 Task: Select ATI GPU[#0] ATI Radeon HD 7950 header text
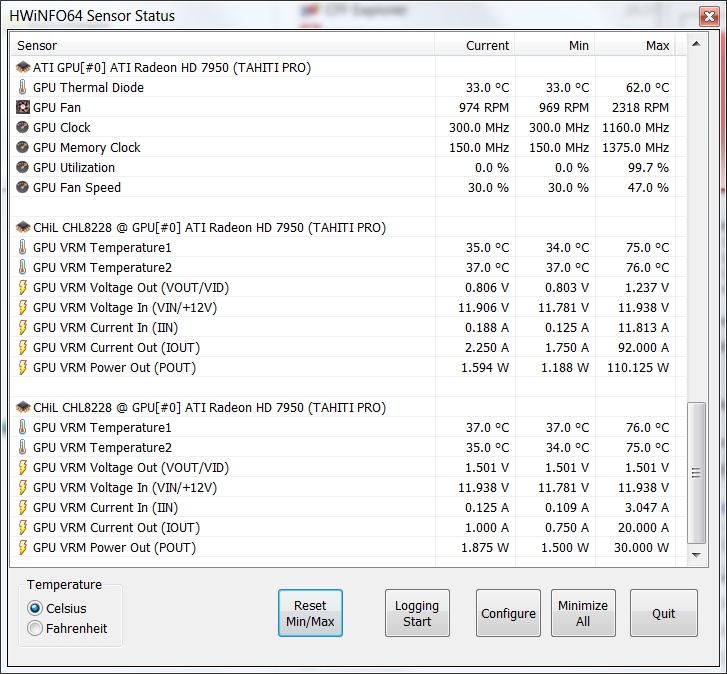(x=172, y=68)
